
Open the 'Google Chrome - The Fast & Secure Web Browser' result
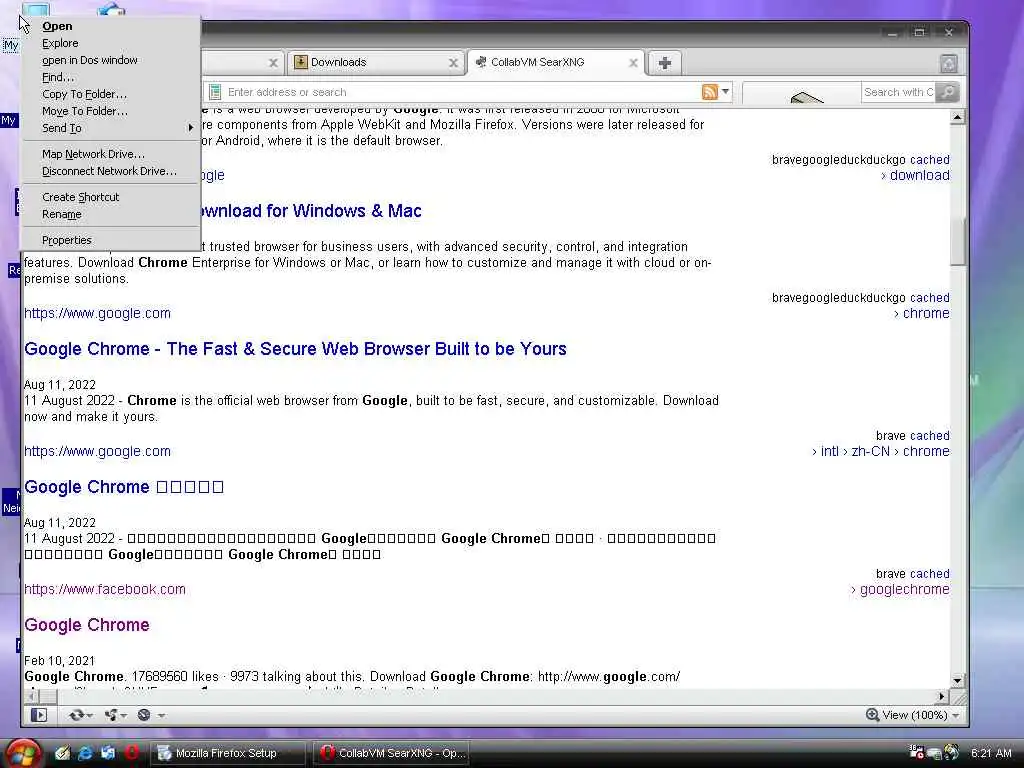coord(295,349)
